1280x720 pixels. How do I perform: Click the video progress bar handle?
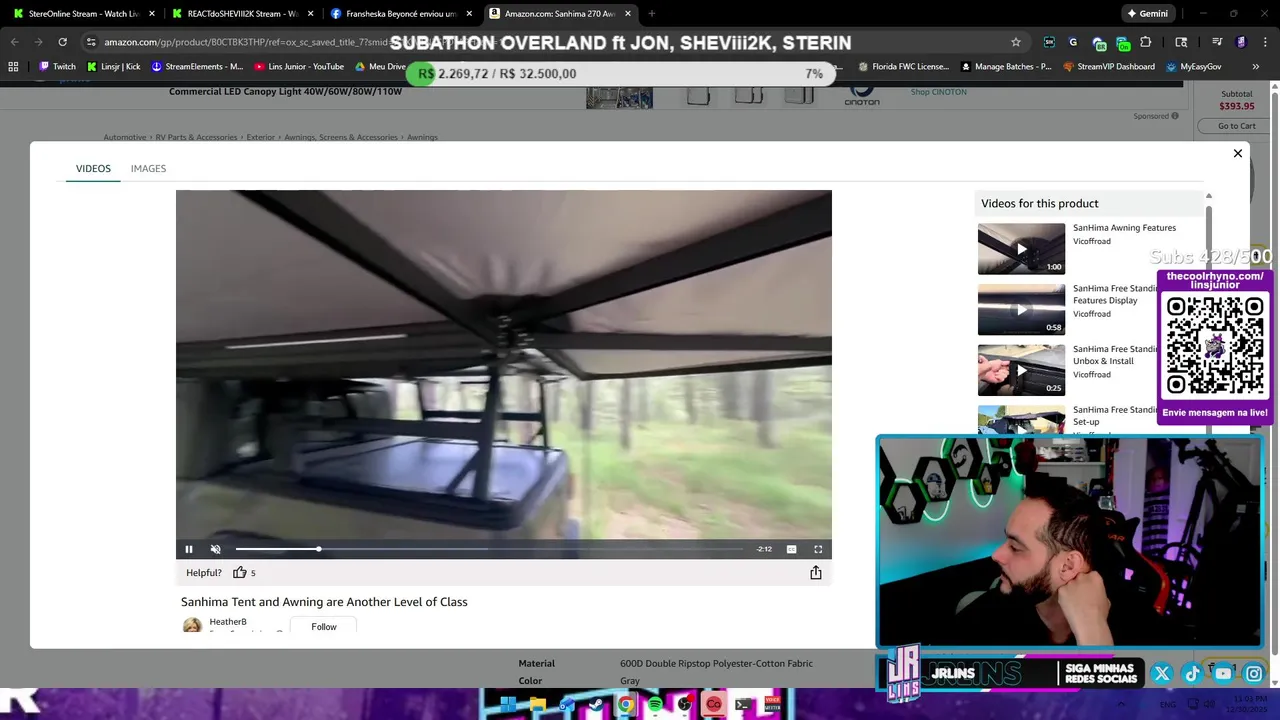coord(318,549)
